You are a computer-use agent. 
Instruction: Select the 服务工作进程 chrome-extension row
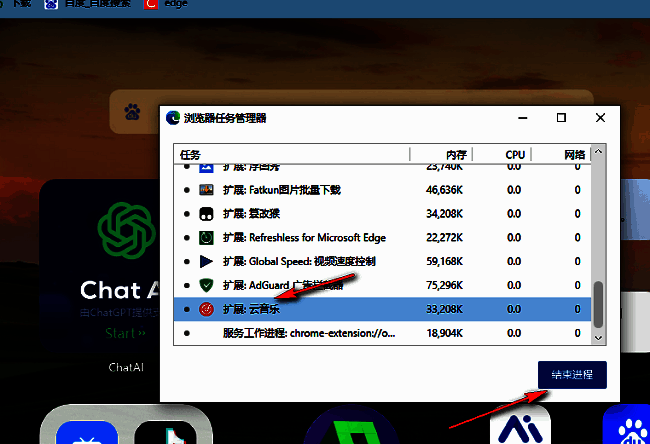[x=300, y=333]
